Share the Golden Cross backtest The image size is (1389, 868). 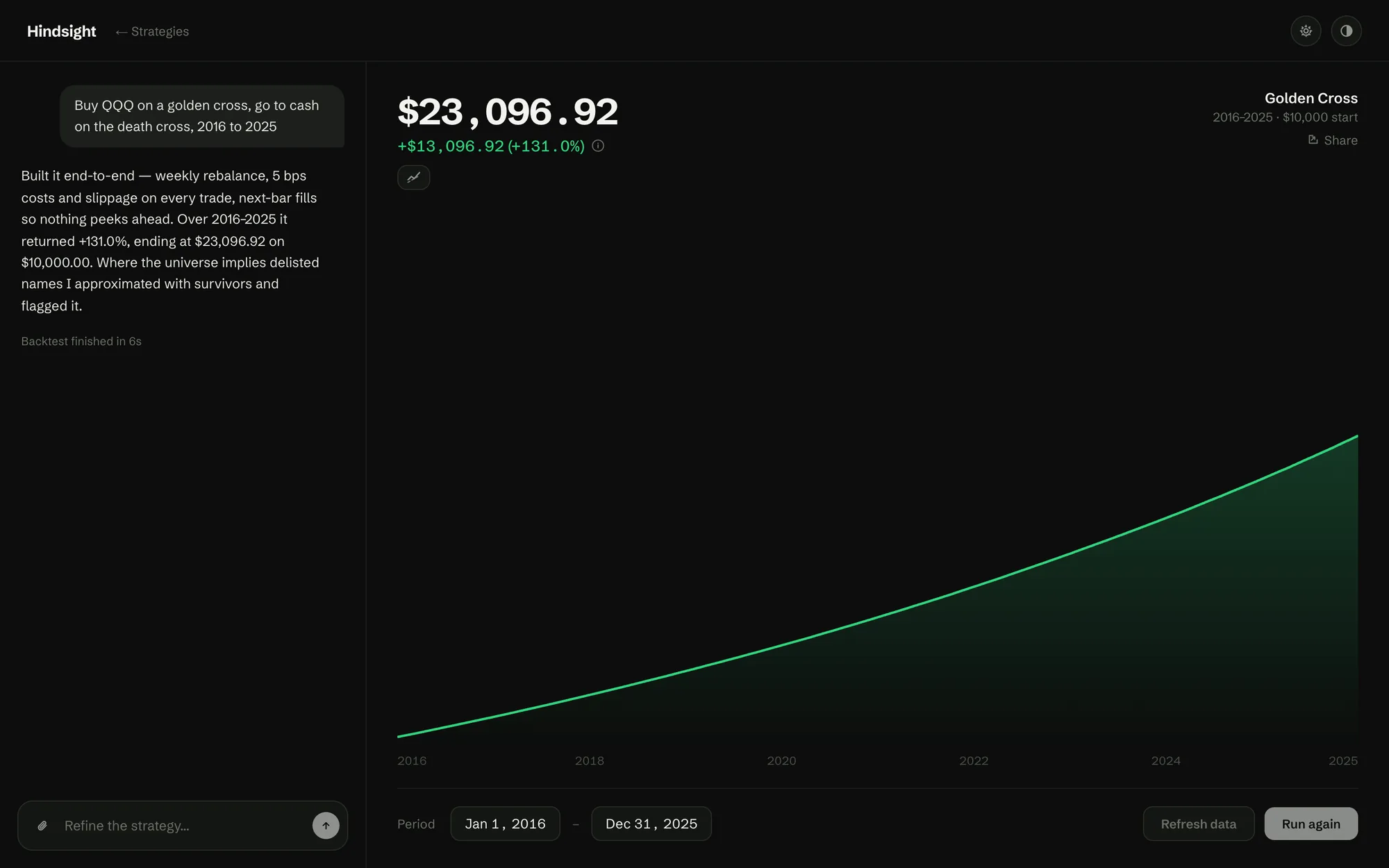tap(1332, 140)
